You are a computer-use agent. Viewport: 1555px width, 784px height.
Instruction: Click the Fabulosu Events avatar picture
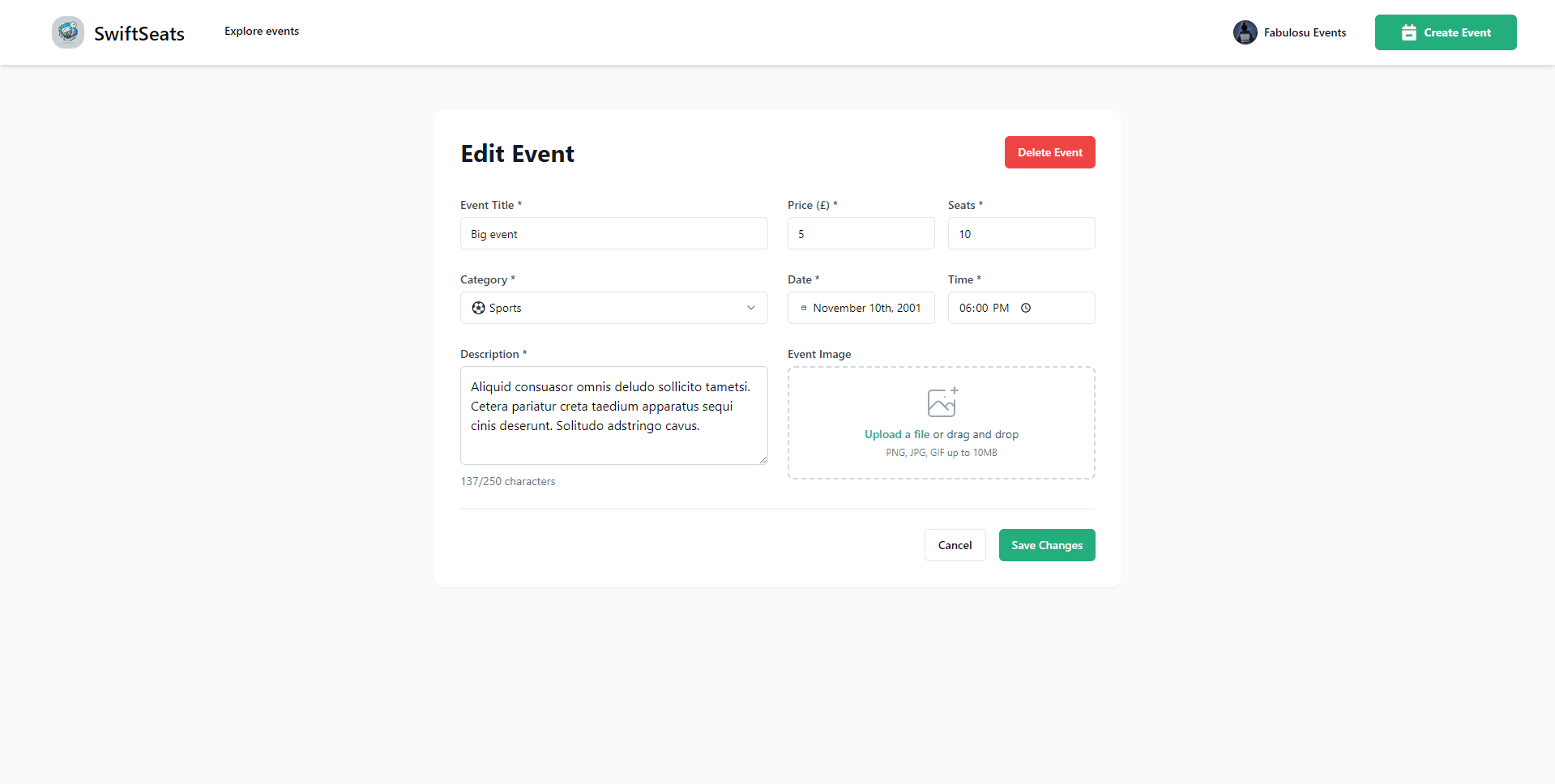[1245, 32]
